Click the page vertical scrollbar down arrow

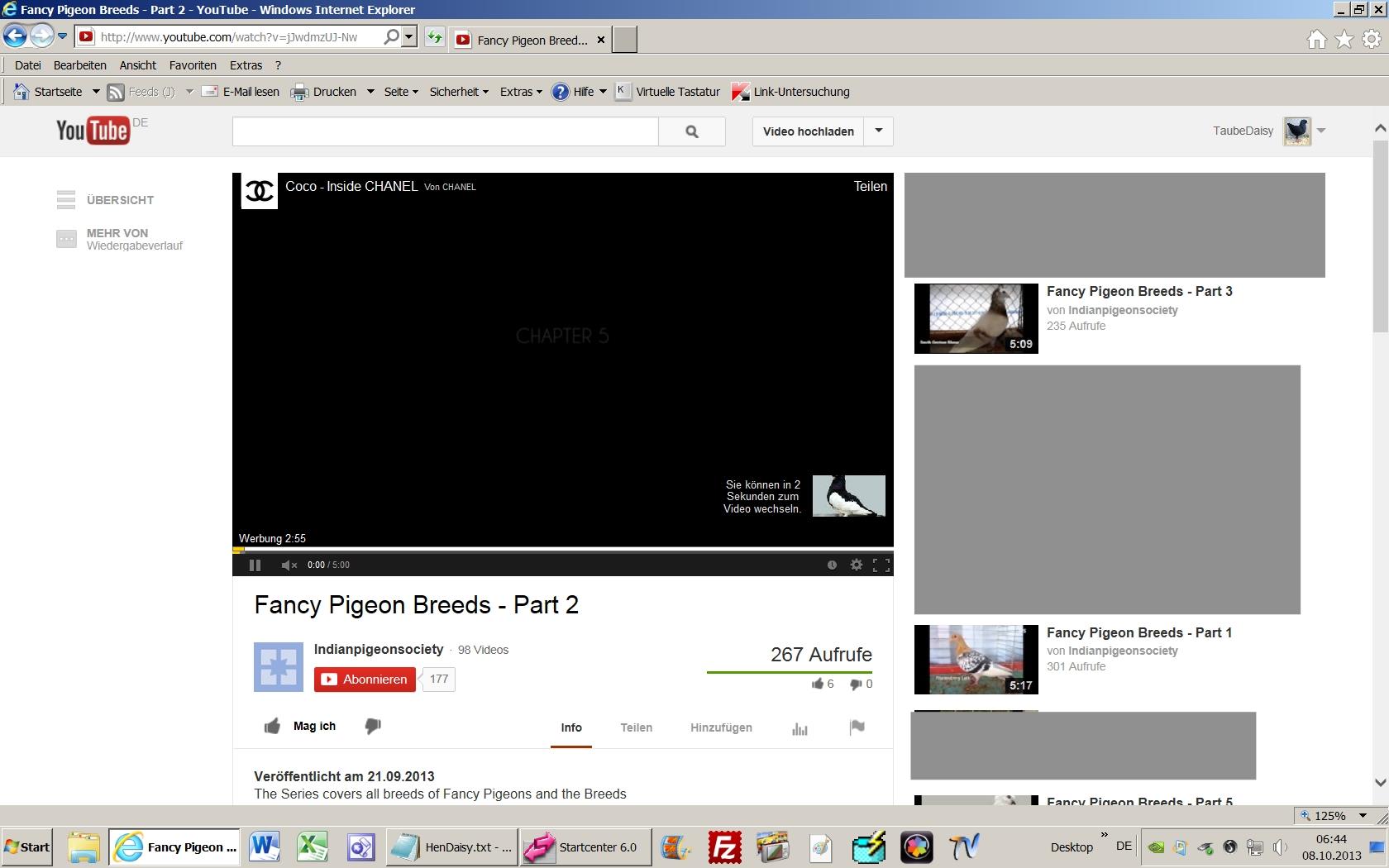[1380, 782]
